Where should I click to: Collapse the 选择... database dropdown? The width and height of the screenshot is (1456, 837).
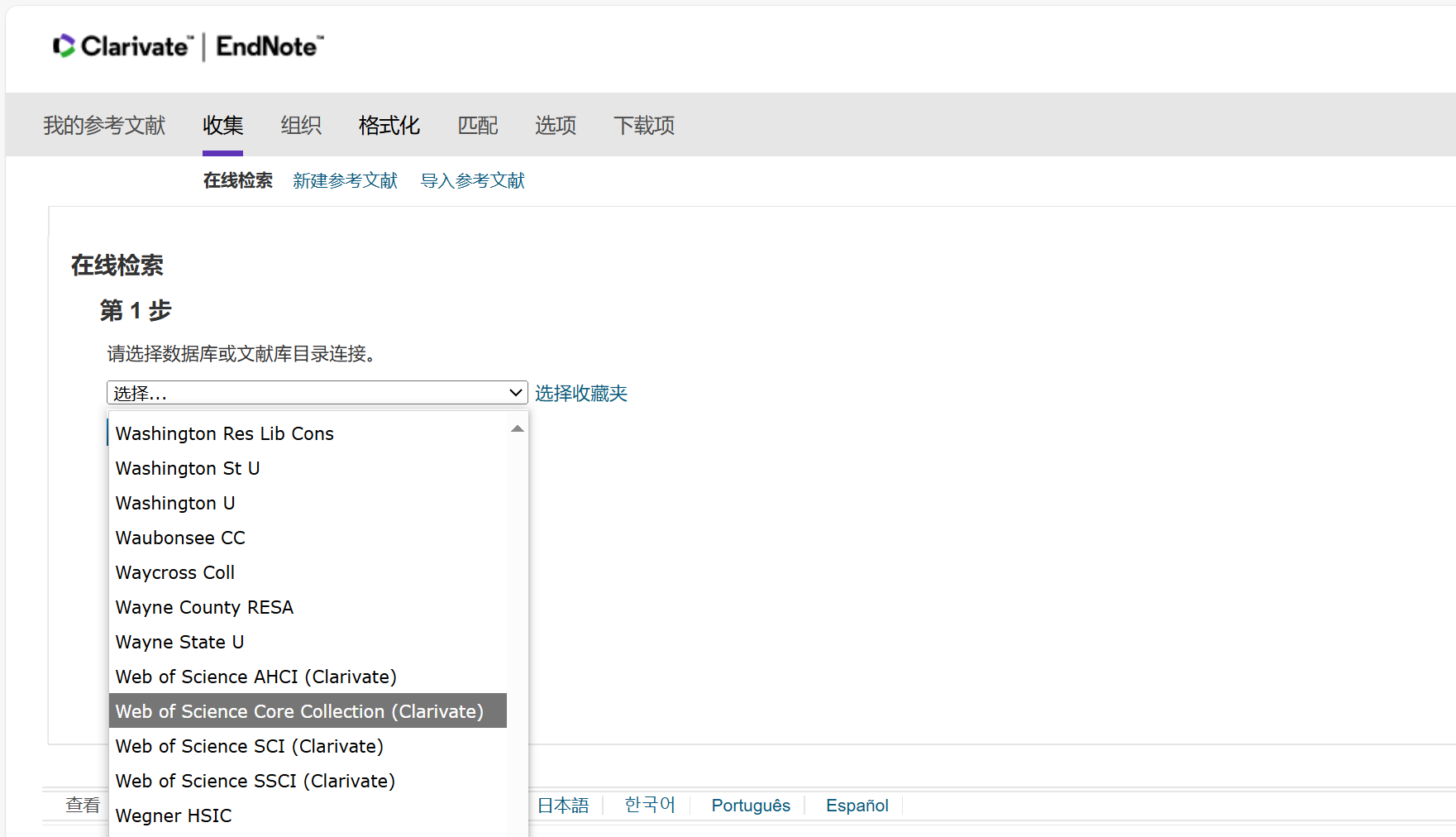(x=317, y=393)
